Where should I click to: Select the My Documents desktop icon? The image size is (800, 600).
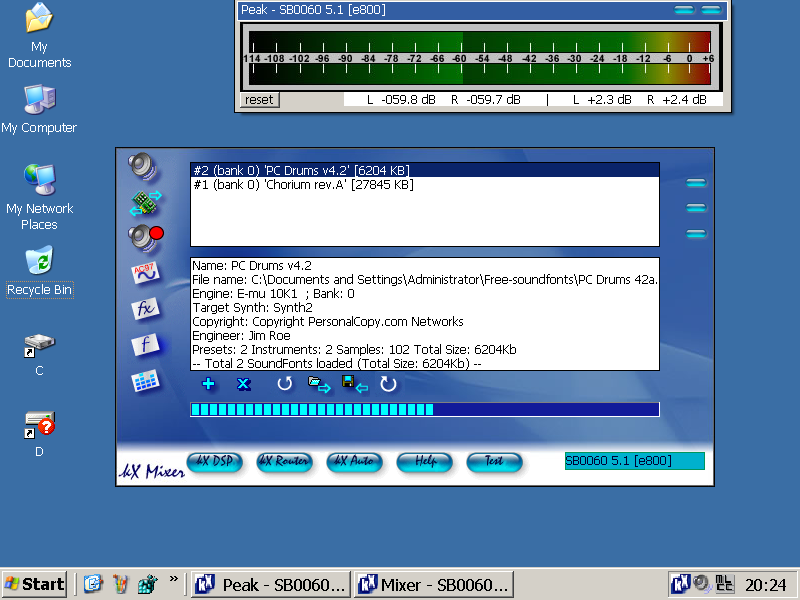click(39, 36)
